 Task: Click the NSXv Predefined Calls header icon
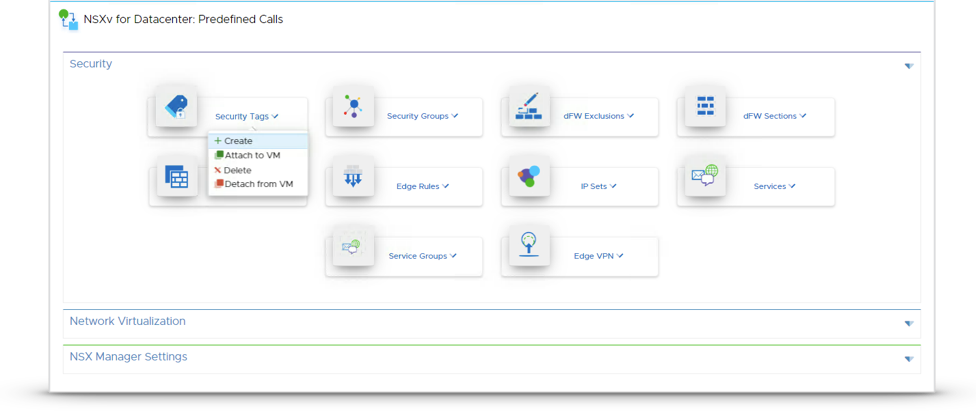click(x=68, y=19)
